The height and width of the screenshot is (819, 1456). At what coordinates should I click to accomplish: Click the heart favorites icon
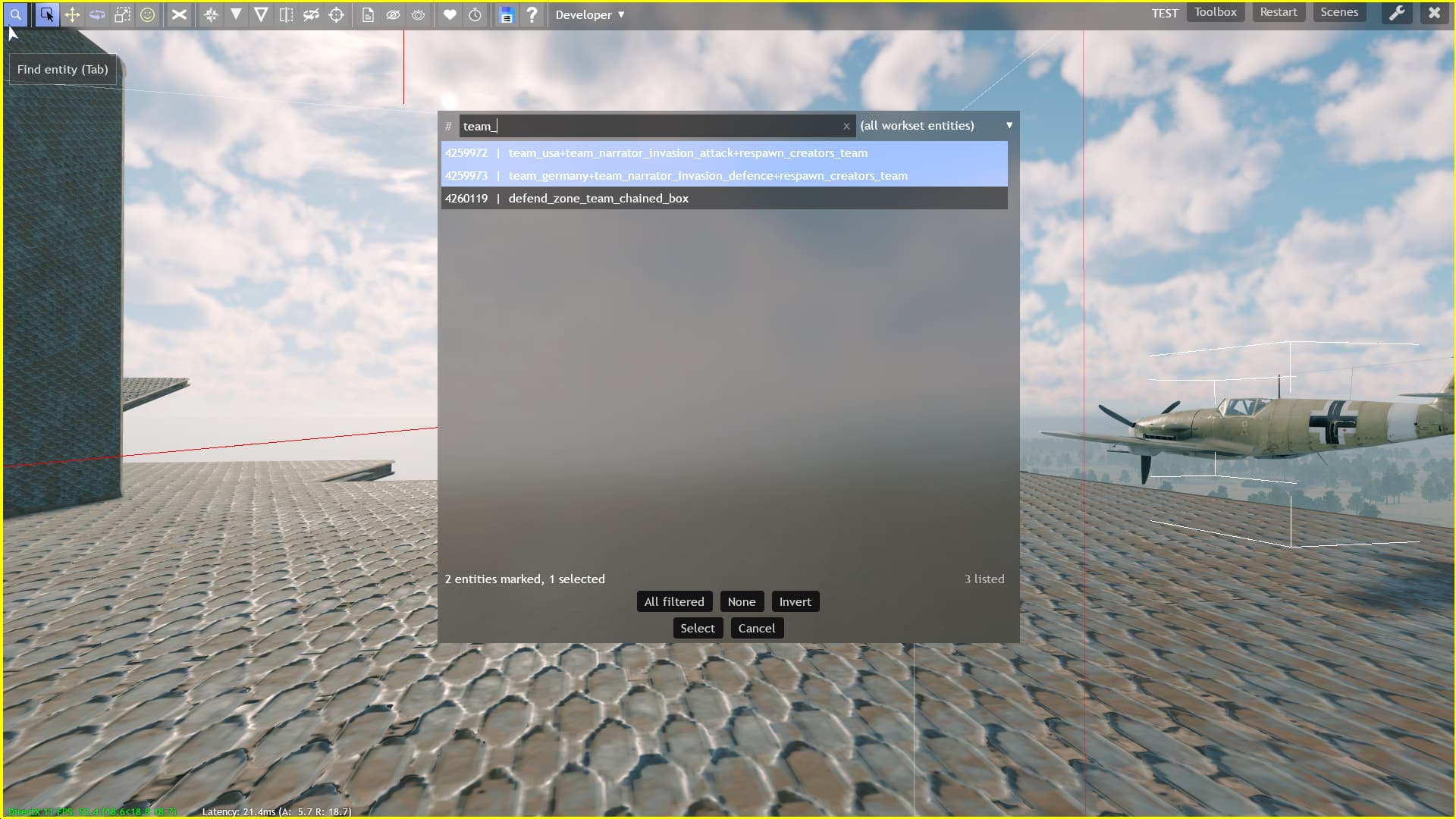(450, 14)
